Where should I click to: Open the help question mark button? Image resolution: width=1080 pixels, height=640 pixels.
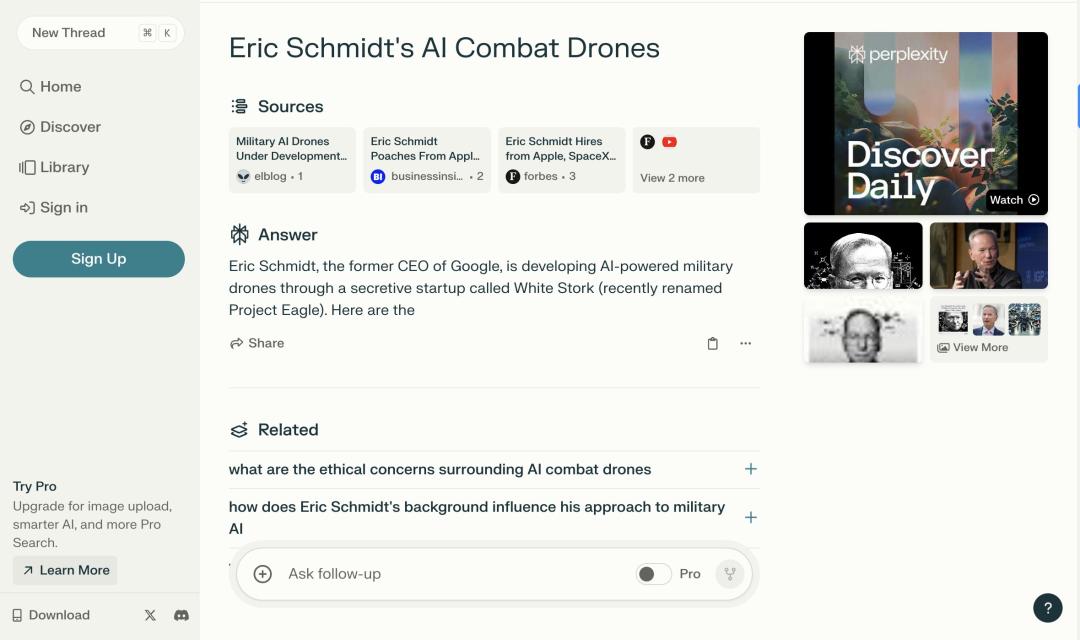[1047, 607]
